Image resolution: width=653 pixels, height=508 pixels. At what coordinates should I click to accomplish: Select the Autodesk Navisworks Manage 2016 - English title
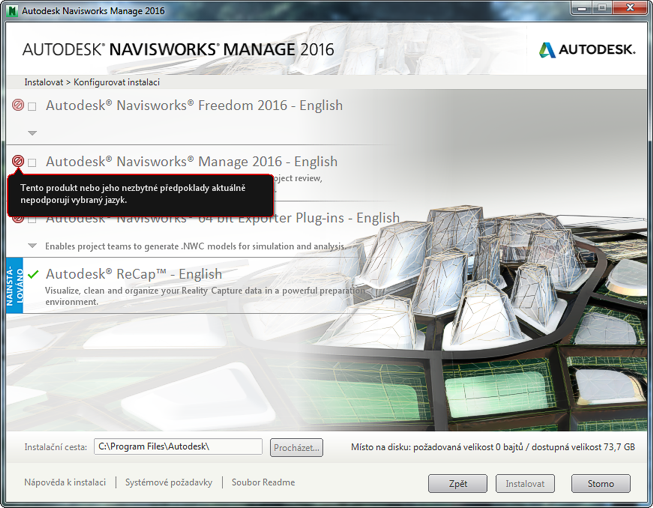[x=192, y=161]
